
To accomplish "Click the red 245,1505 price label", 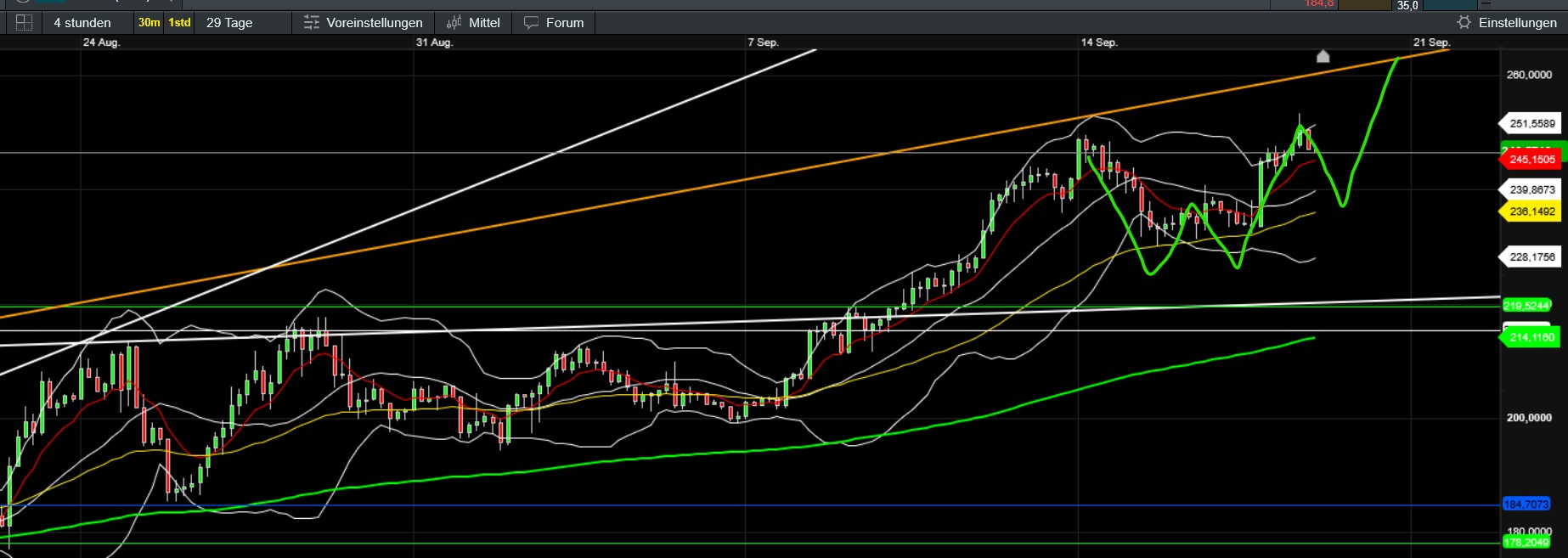I will [1531, 160].
